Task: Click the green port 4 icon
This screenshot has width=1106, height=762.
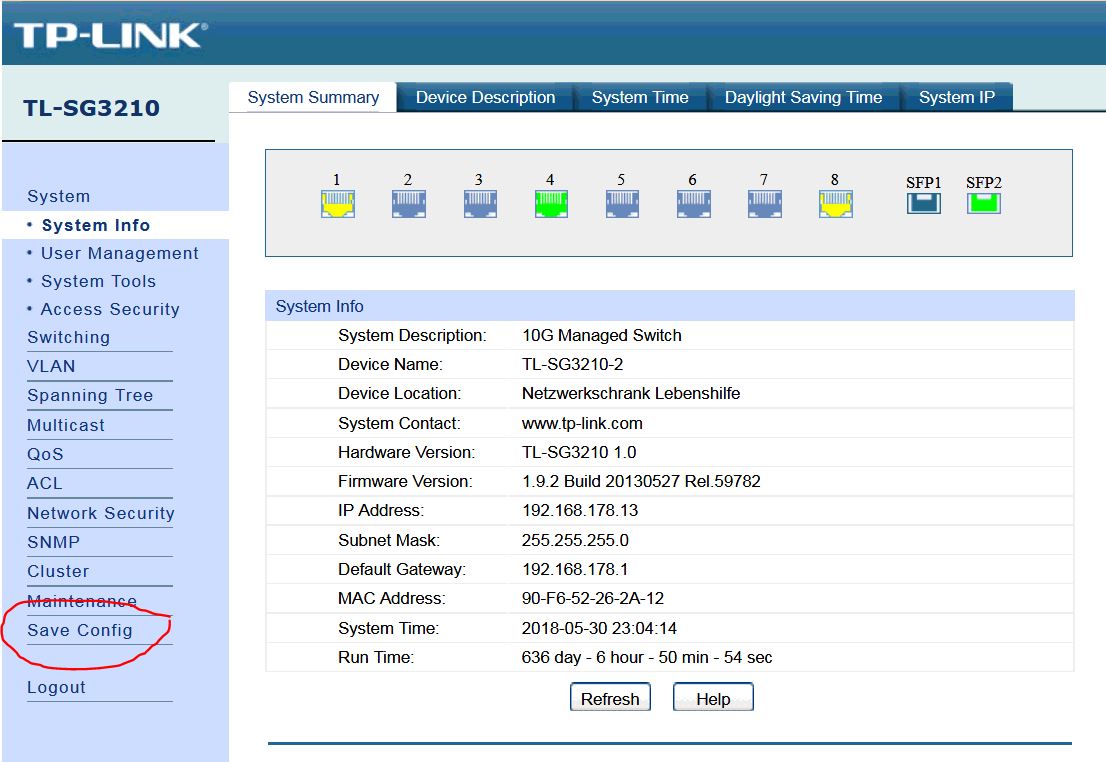Action: point(552,204)
